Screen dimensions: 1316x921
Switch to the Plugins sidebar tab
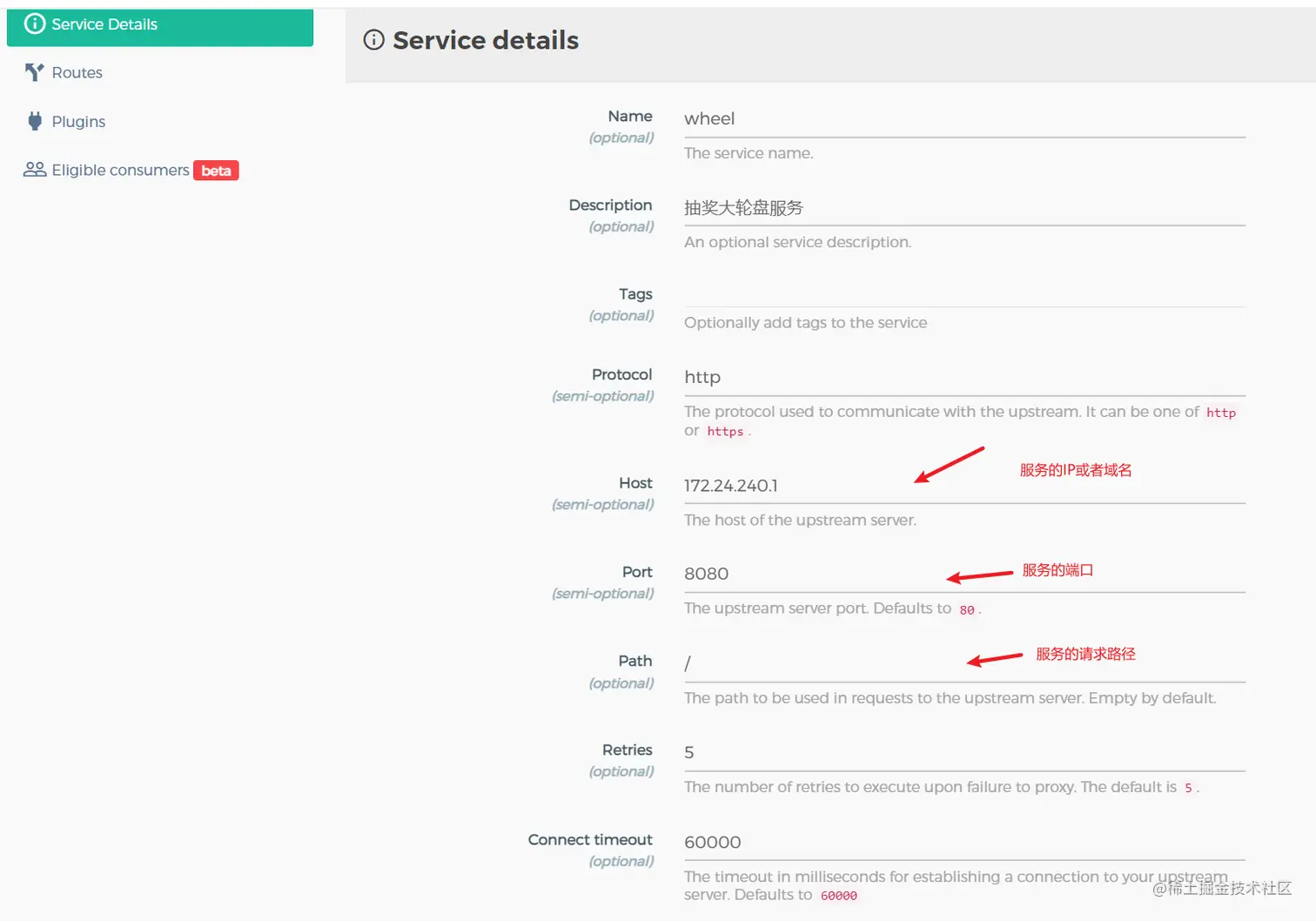160,121
